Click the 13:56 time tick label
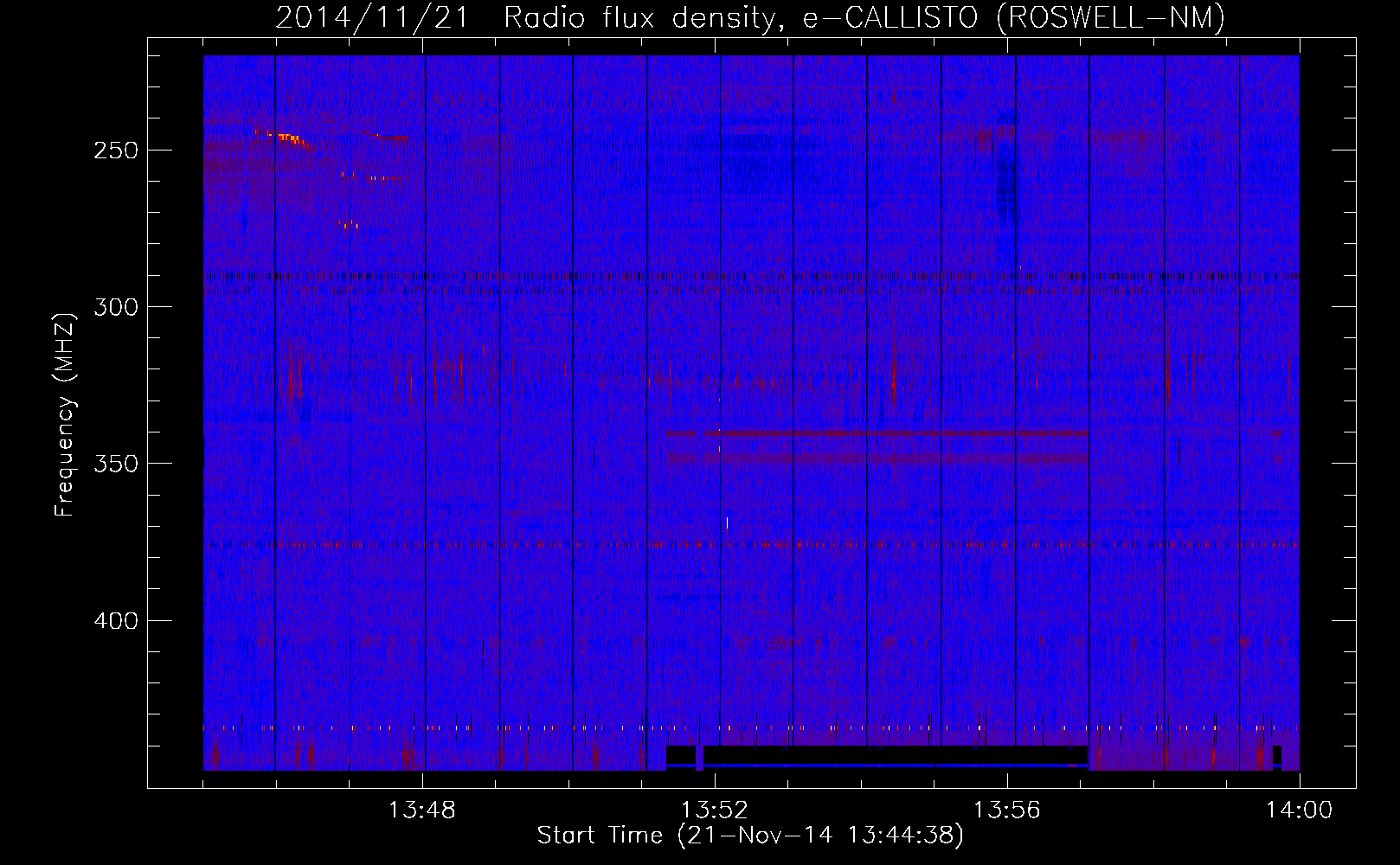The image size is (1400, 865). [1006, 811]
